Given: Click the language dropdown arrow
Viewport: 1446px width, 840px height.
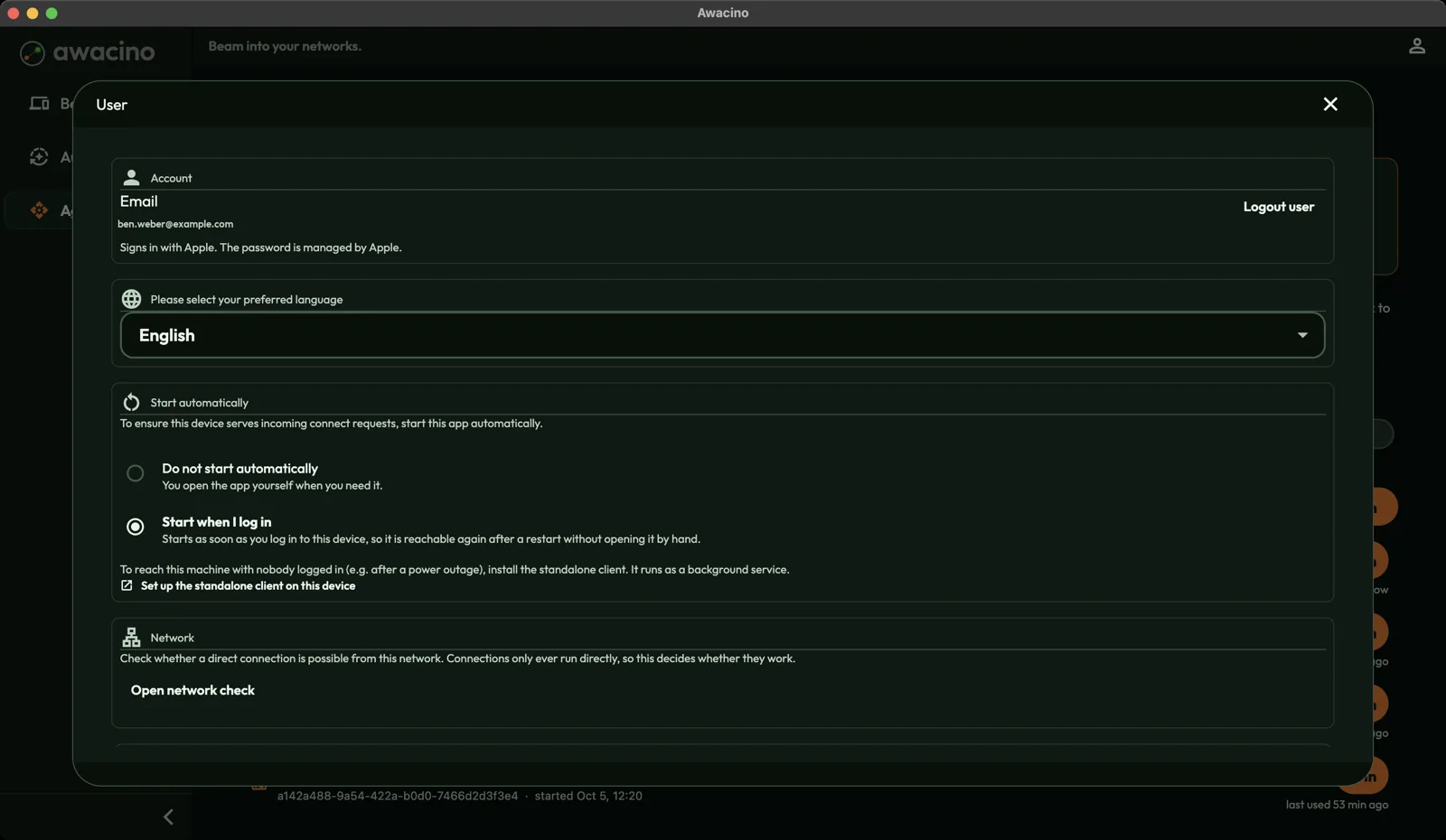Looking at the screenshot, I should coord(1302,335).
